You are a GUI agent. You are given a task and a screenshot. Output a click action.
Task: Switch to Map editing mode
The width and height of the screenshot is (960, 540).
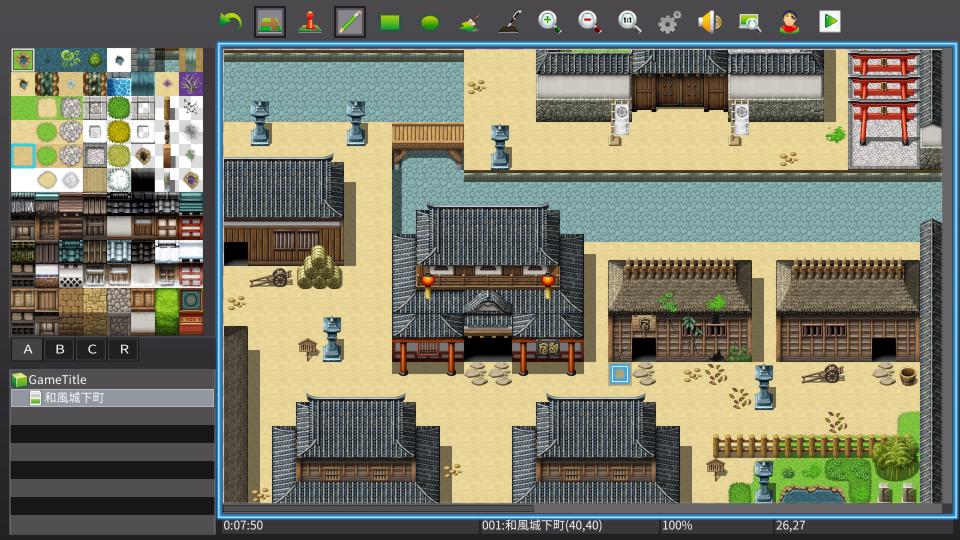(x=270, y=21)
